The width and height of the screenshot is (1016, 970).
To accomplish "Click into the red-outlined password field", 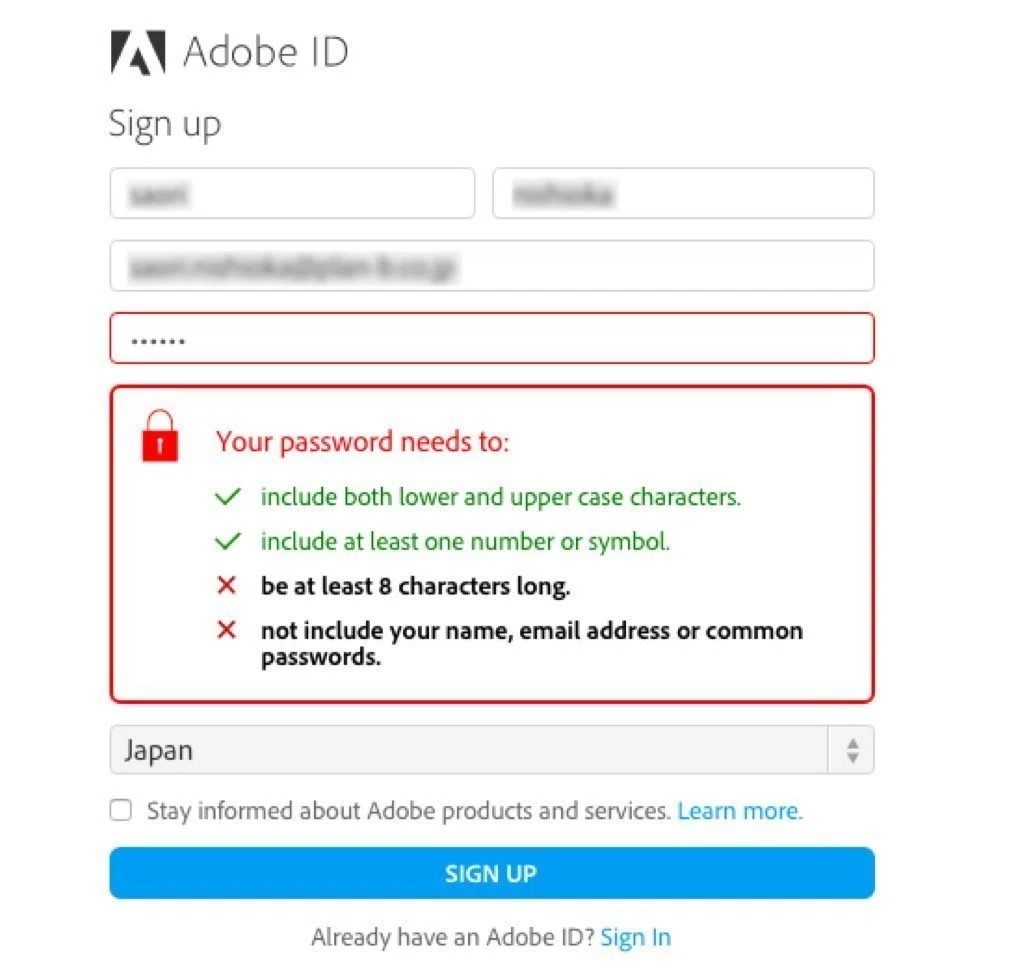I will tap(492, 338).
